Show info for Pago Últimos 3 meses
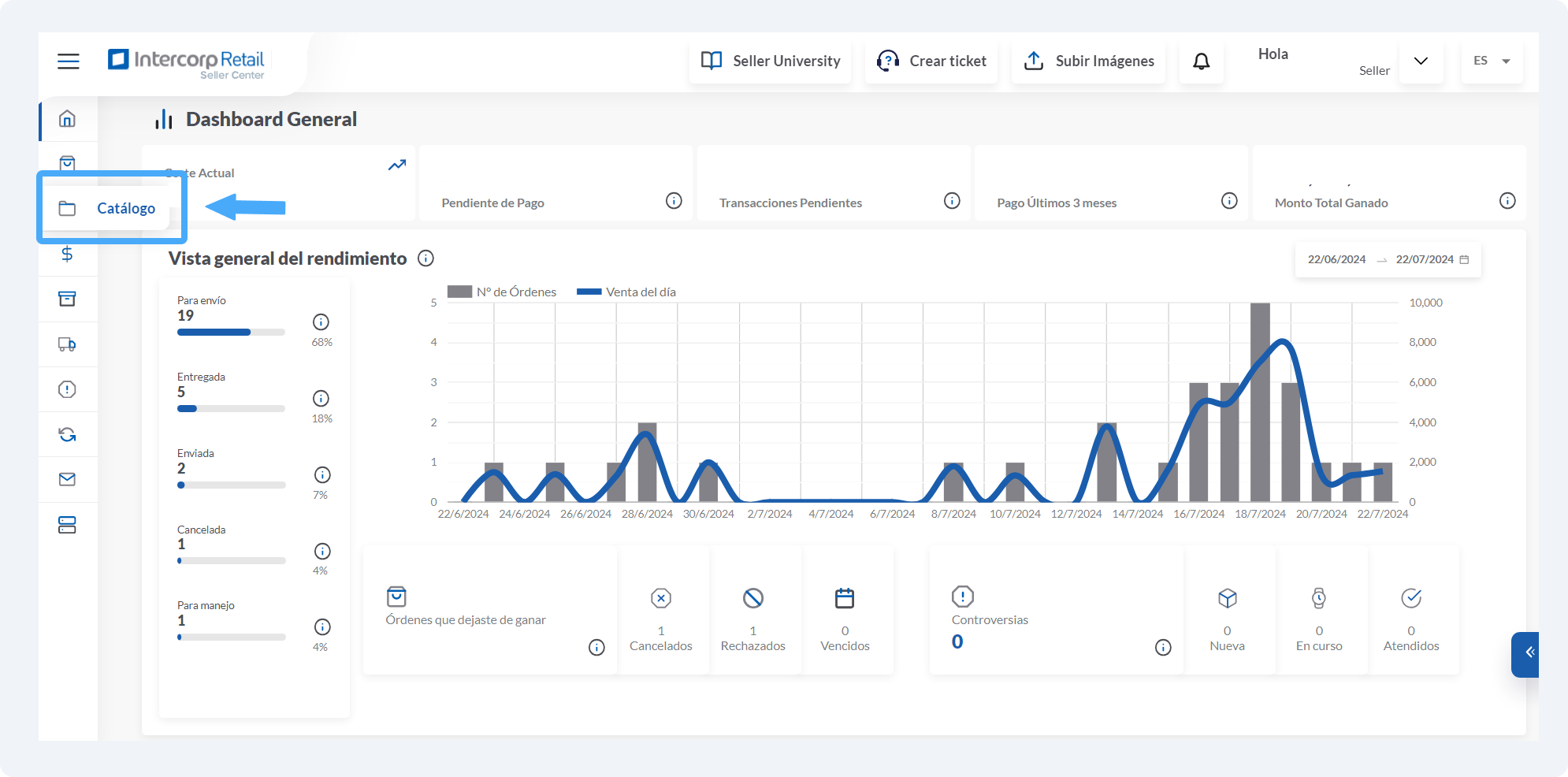The image size is (1568, 777). [x=1229, y=201]
